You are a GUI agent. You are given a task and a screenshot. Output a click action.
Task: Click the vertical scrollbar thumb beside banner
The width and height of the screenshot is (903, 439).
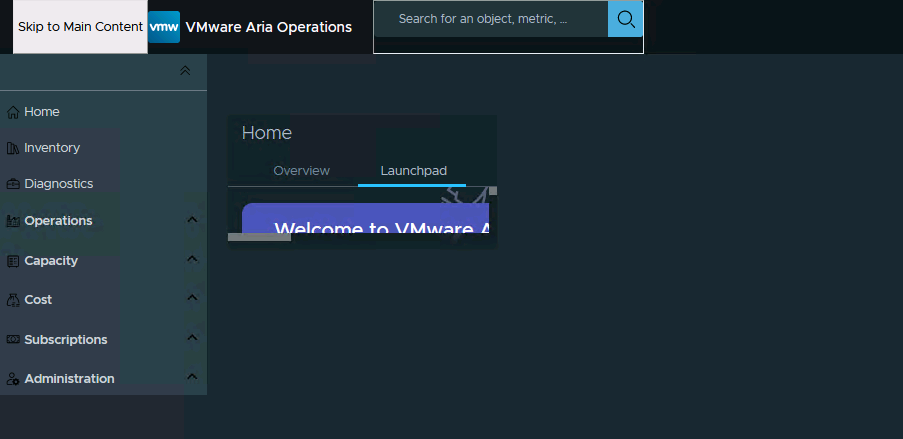coord(493,191)
